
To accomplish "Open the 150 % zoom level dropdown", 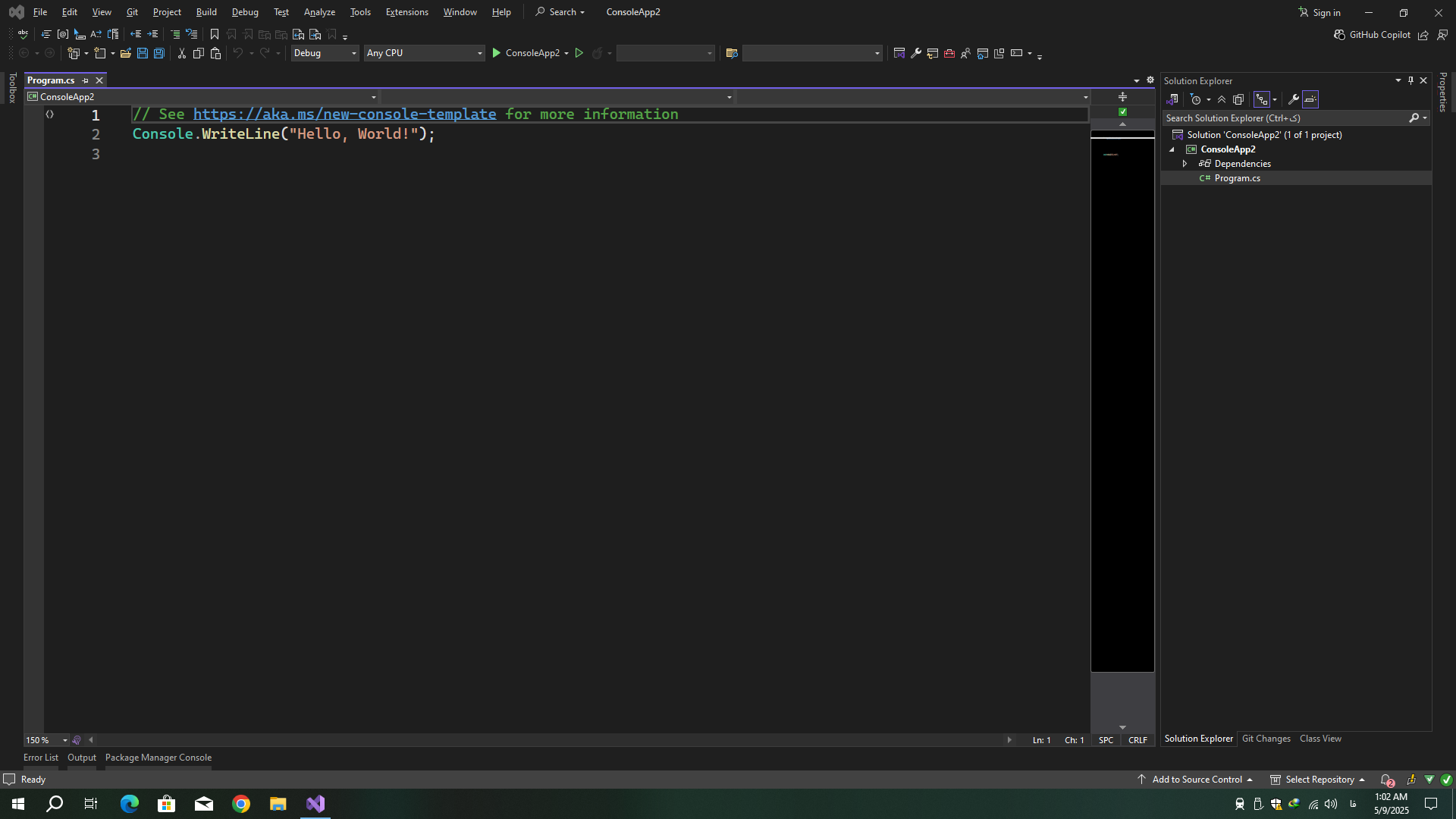I will pyautogui.click(x=65, y=740).
